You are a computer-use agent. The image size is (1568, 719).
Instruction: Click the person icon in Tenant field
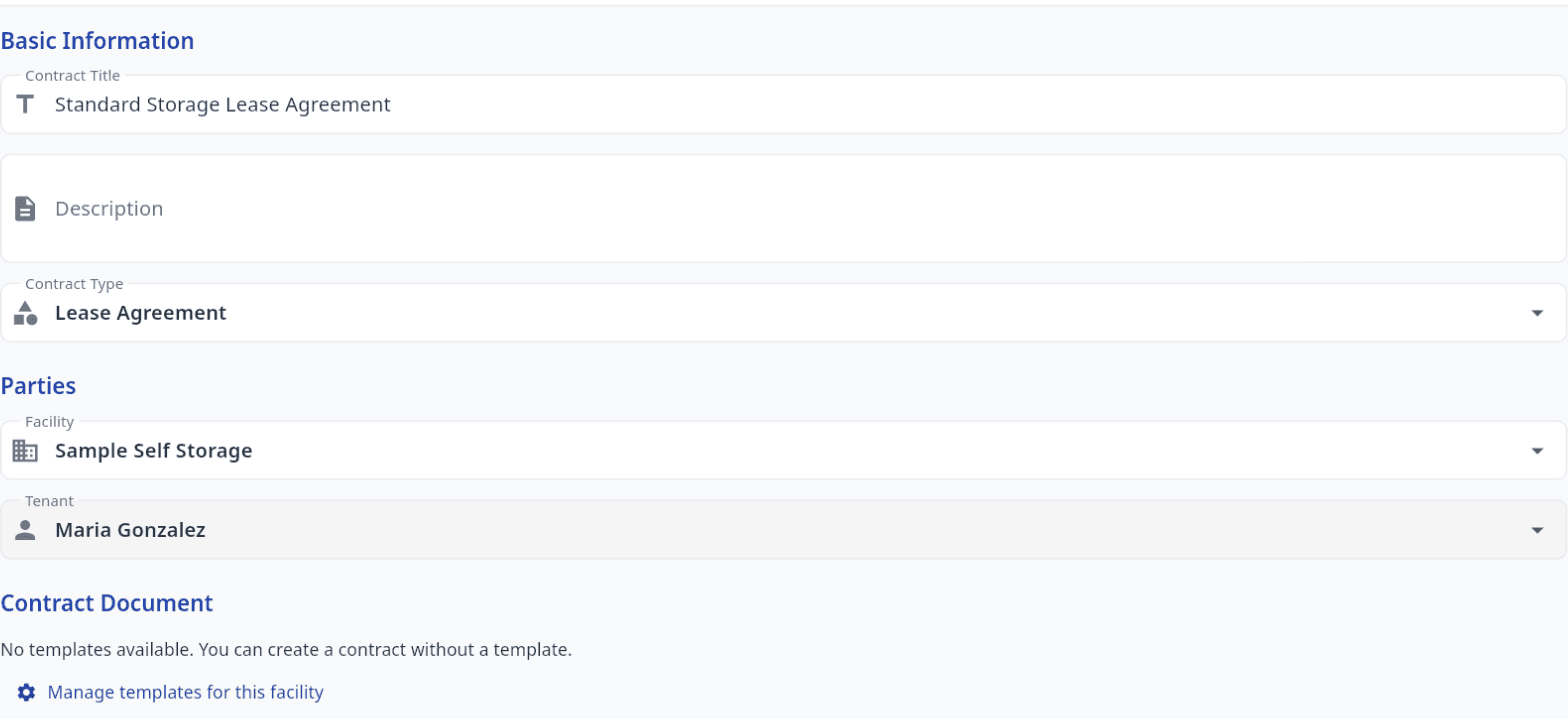[x=25, y=530]
